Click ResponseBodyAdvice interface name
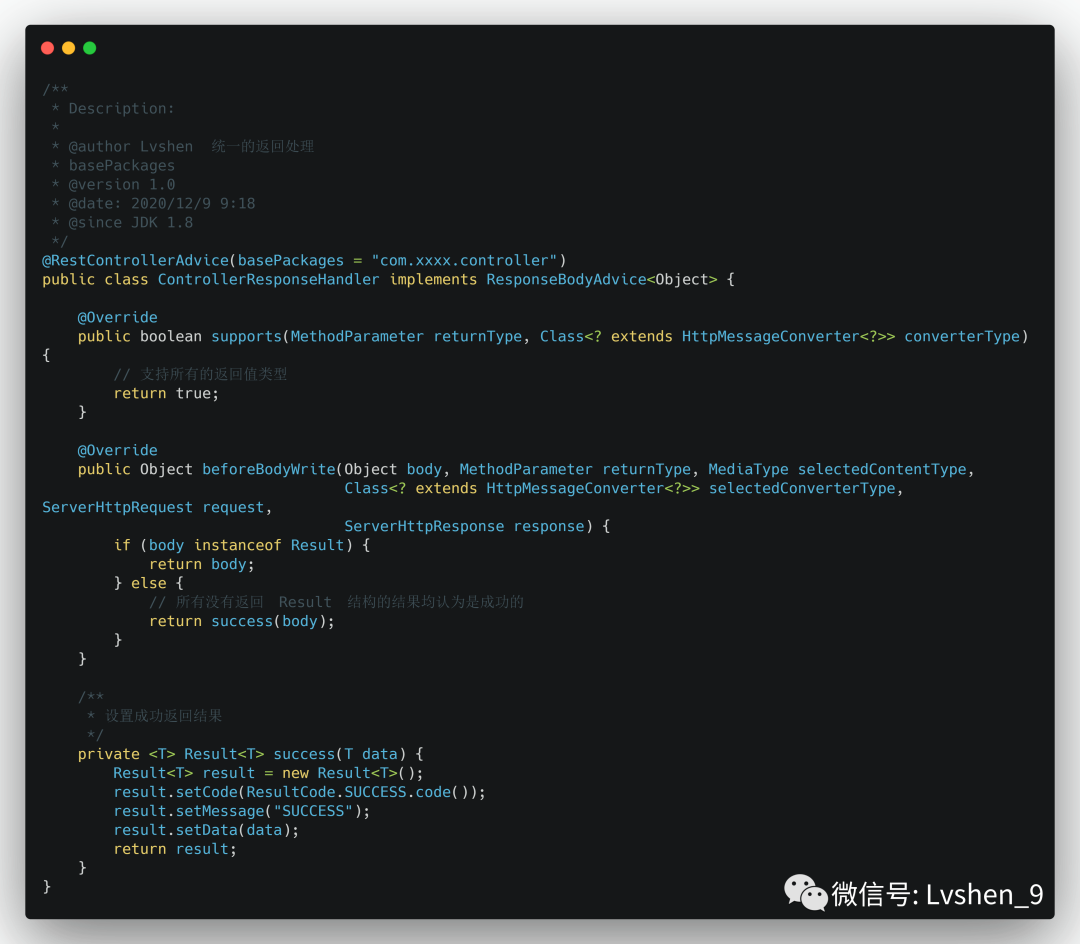This screenshot has height=944, width=1080. click(566, 279)
